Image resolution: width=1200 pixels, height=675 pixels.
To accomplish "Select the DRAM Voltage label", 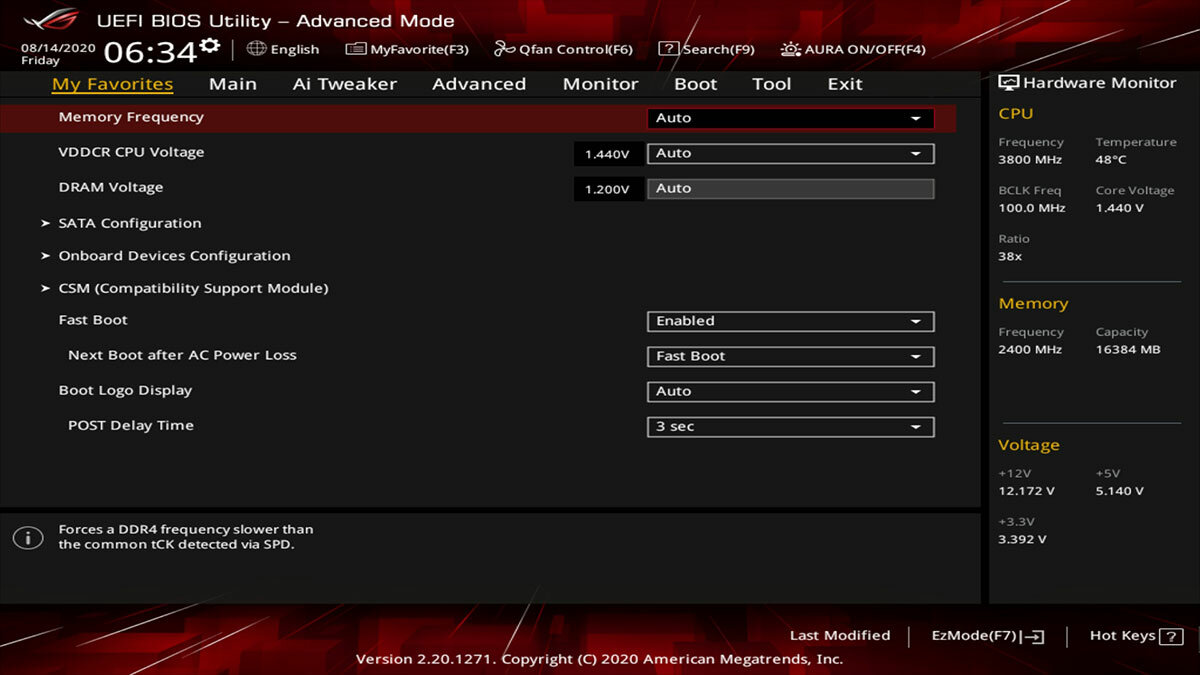I will [111, 187].
